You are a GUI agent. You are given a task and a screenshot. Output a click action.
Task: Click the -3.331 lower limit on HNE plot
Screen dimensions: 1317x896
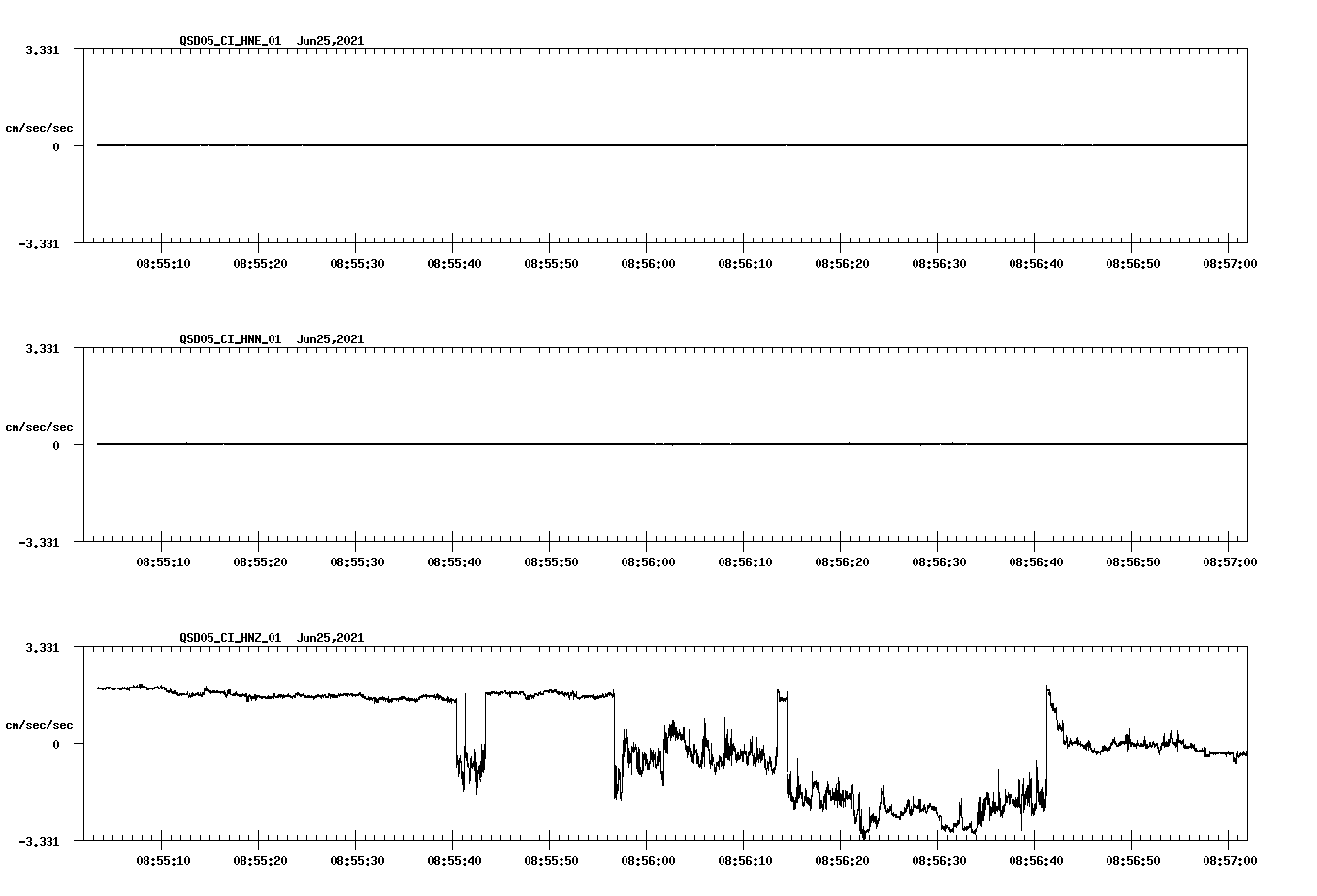point(39,243)
